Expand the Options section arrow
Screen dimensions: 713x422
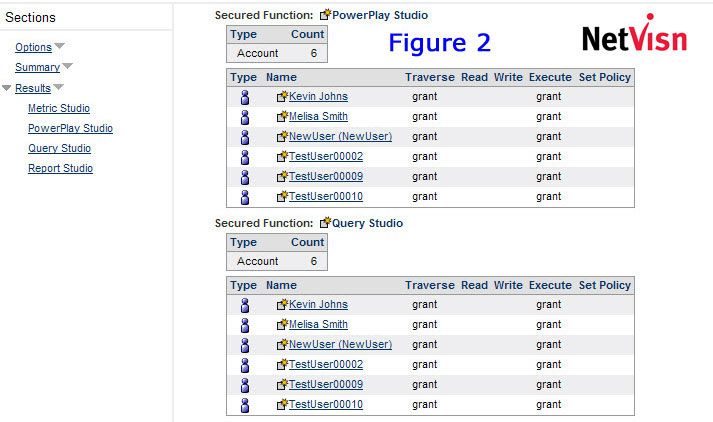(x=60, y=46)
